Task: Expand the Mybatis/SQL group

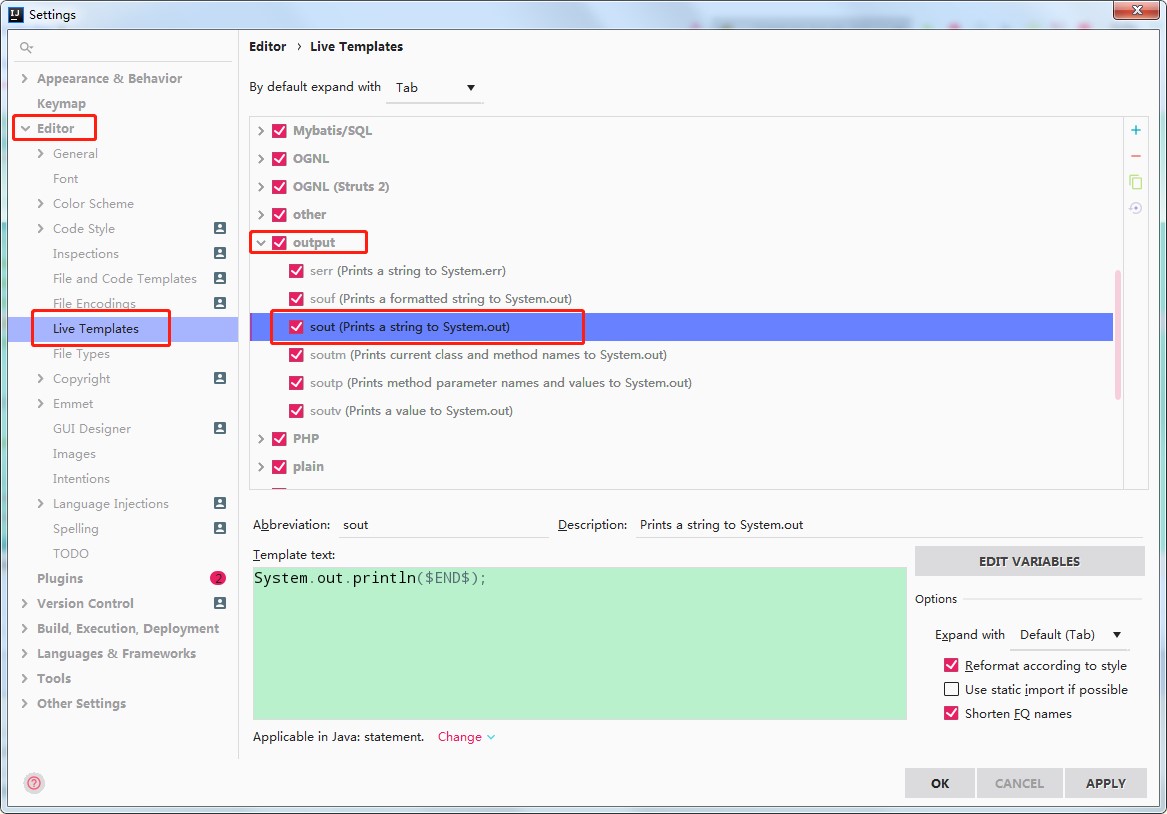Action: (260, 131)
